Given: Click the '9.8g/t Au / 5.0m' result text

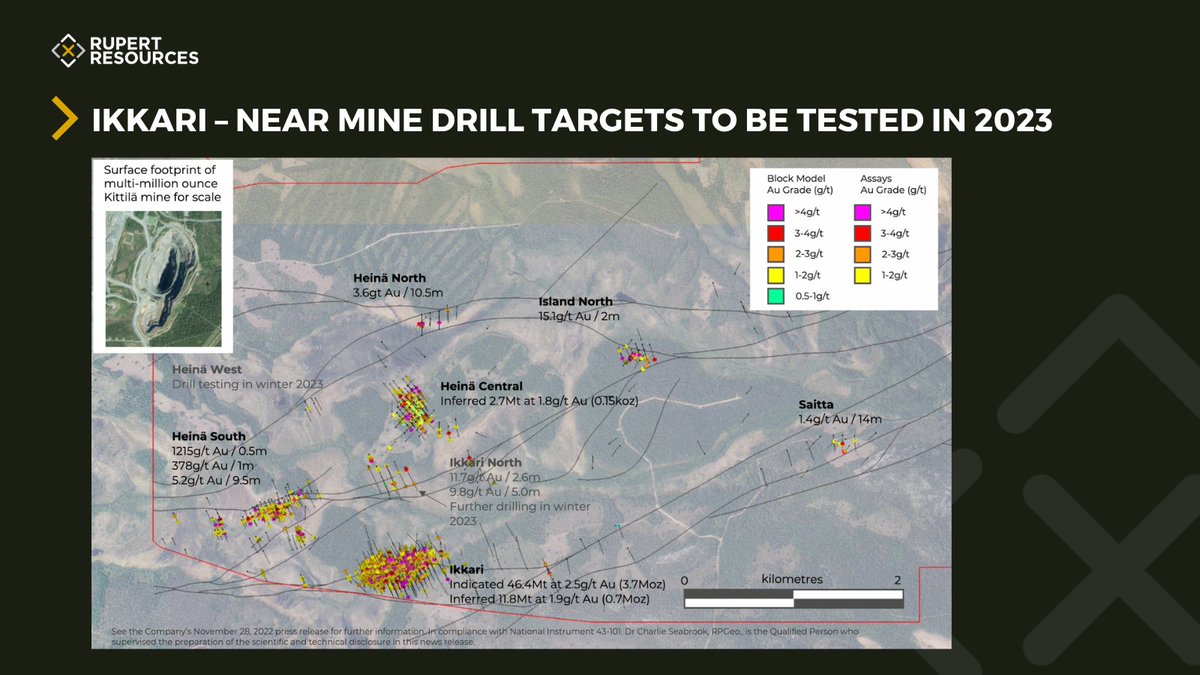Looking at the screenshot, I should point(495,492).
